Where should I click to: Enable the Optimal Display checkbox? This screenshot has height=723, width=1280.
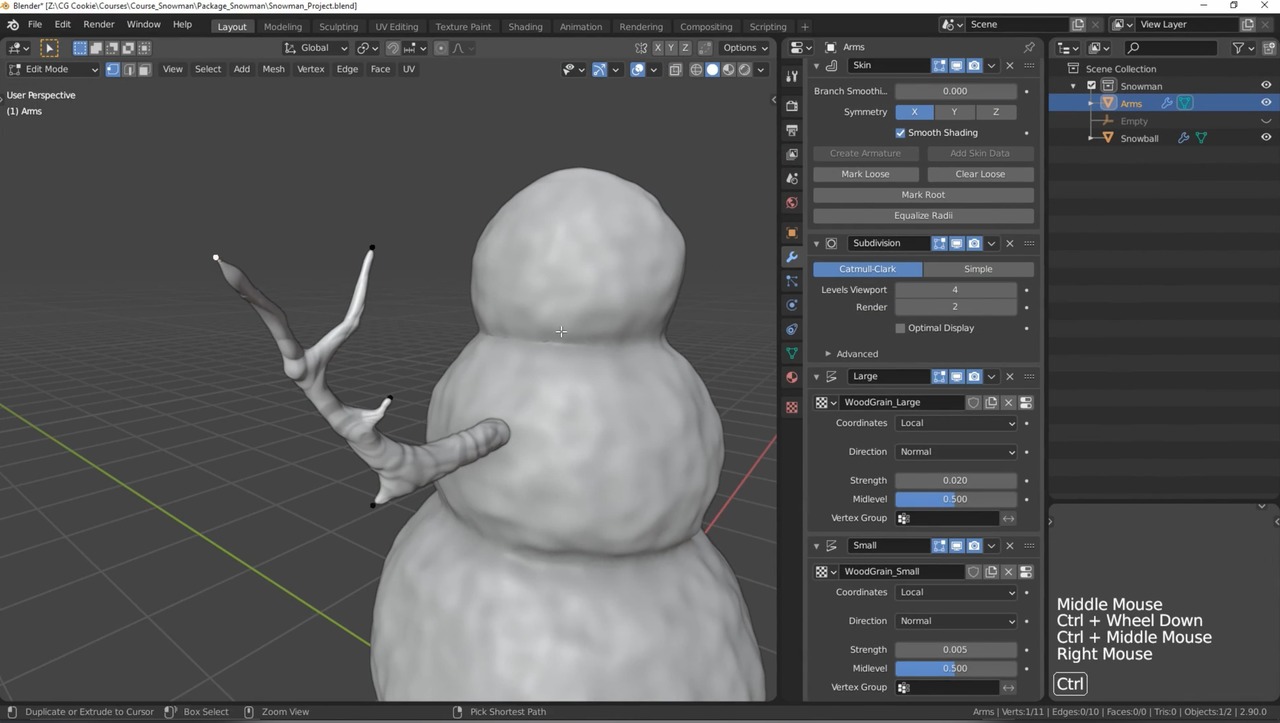pos(900,328)
